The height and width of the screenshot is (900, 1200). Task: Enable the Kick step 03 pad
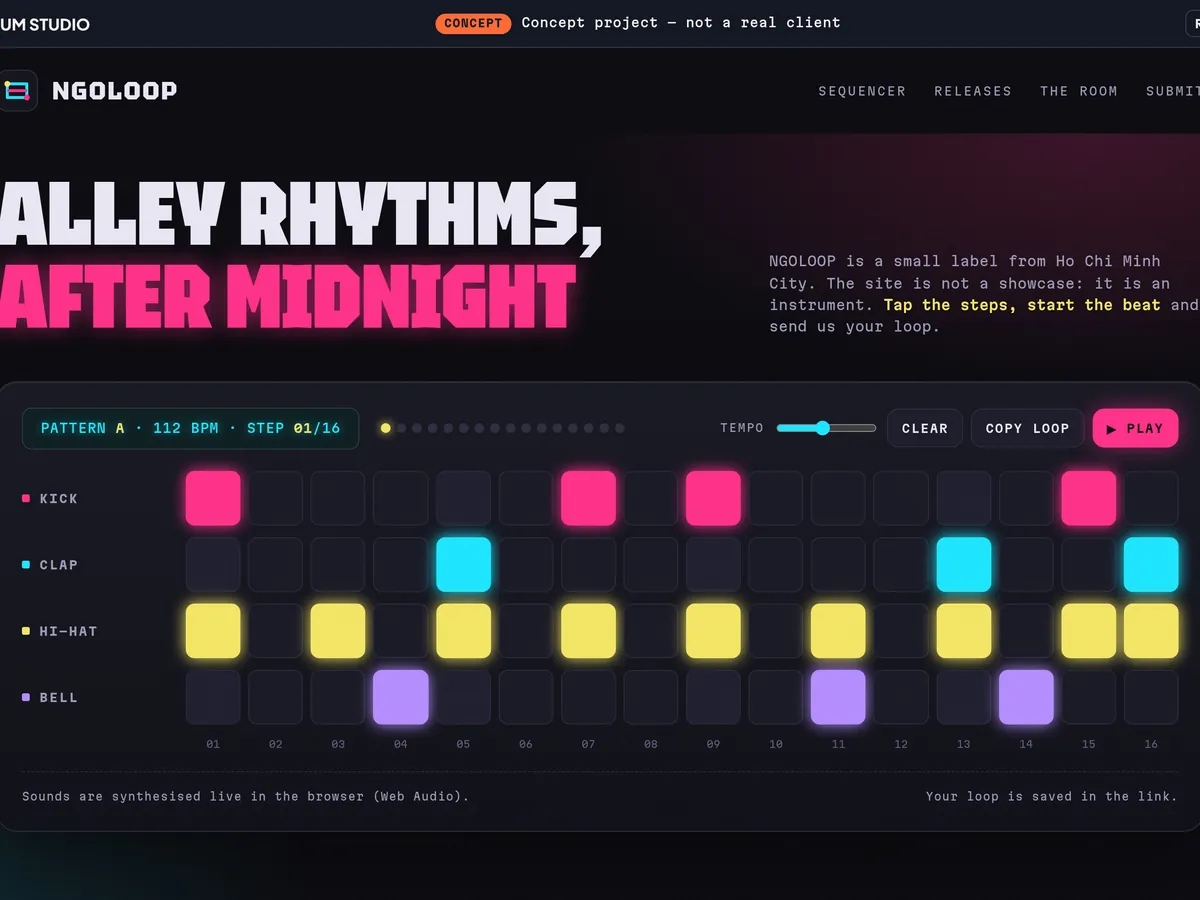coord(338,498)
